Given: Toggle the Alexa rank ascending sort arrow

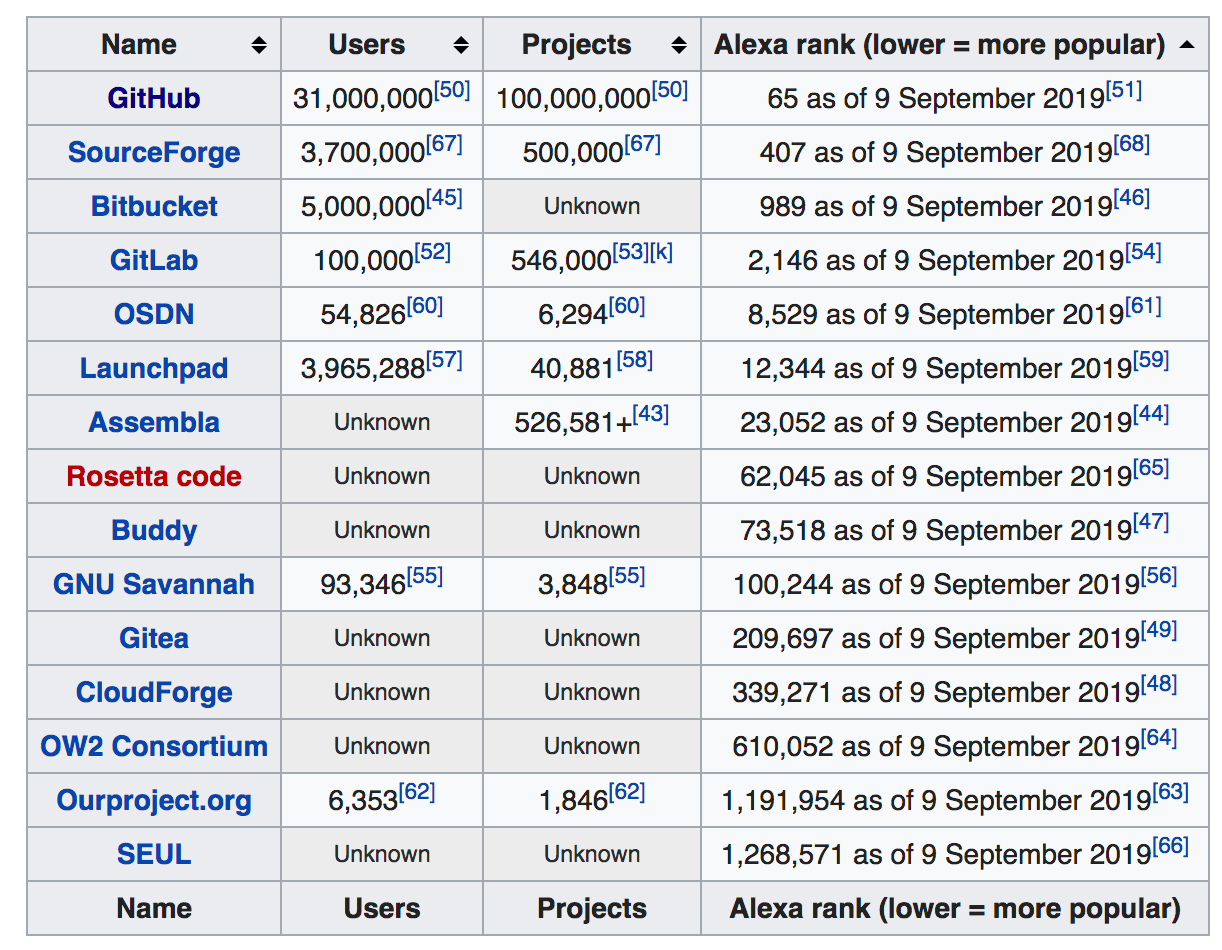Looking at the screenshot, I should (x=1187, y=45).
